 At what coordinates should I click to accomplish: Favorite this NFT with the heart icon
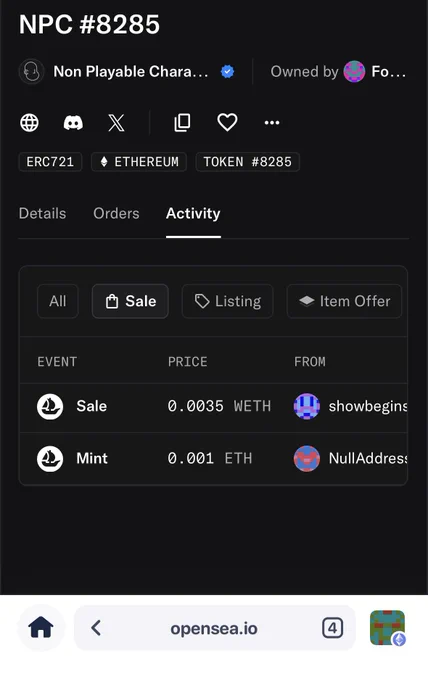click(227, 123)
